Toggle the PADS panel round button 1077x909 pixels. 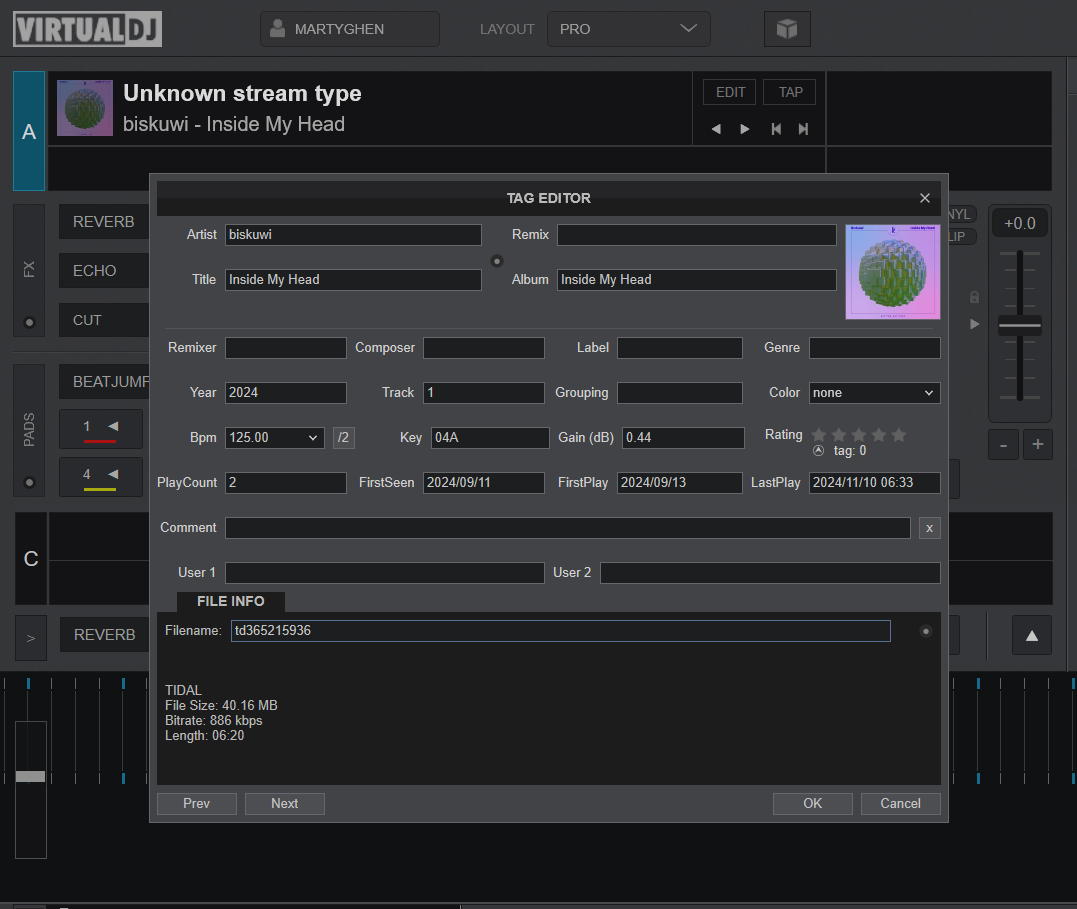point(29,482)
